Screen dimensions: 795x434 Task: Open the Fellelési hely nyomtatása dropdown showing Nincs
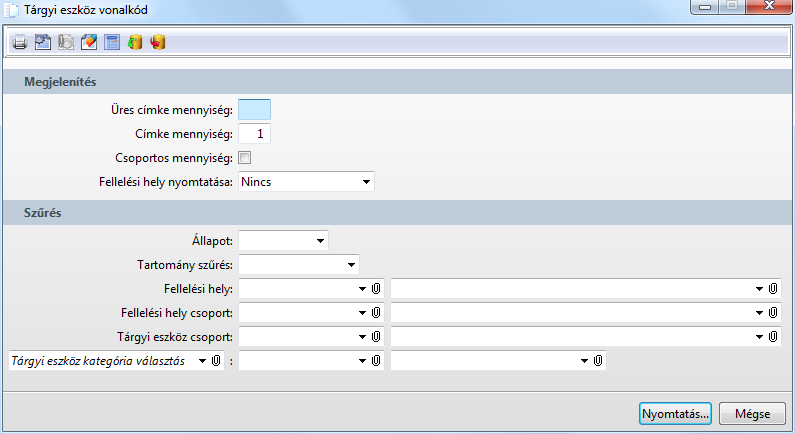pos(306,182)
